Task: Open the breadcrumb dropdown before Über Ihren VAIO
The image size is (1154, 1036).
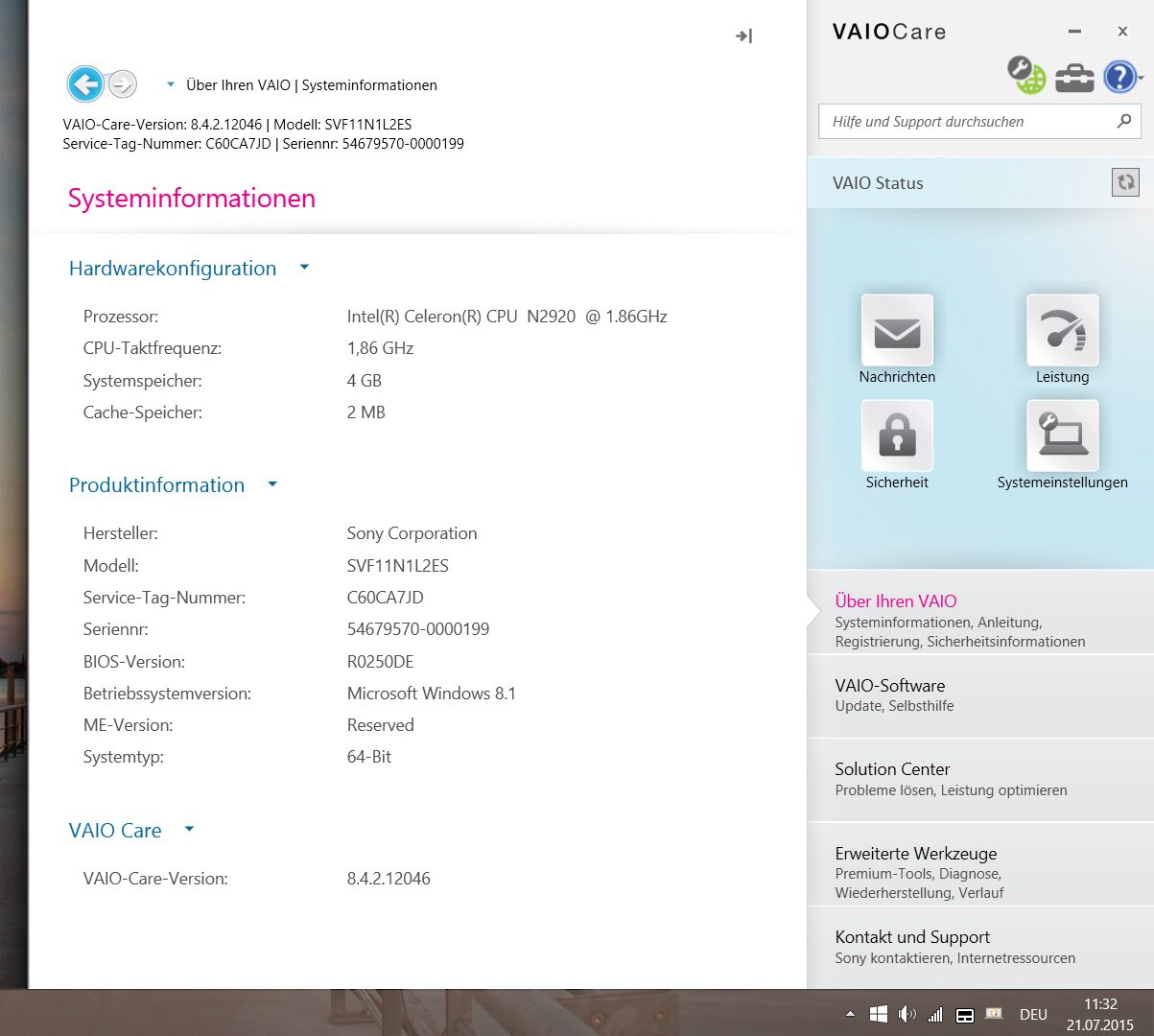Action: click(x=171, y=84)
